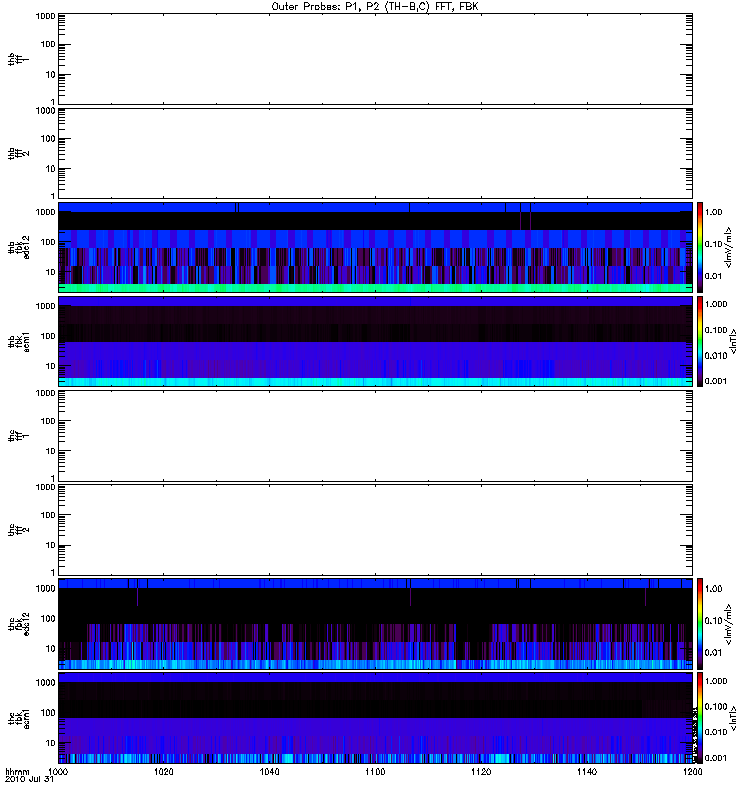Click inside the thc fbk scm1 spectrogram
750x800 pixels.
click(375, 718)
